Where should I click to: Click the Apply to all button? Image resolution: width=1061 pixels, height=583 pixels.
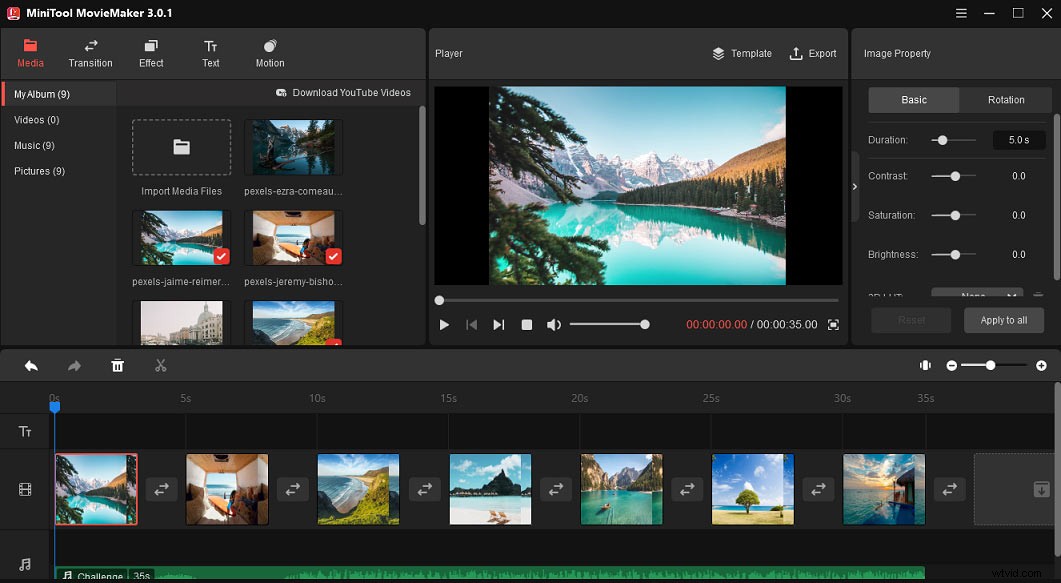[x=1003, y=320]
